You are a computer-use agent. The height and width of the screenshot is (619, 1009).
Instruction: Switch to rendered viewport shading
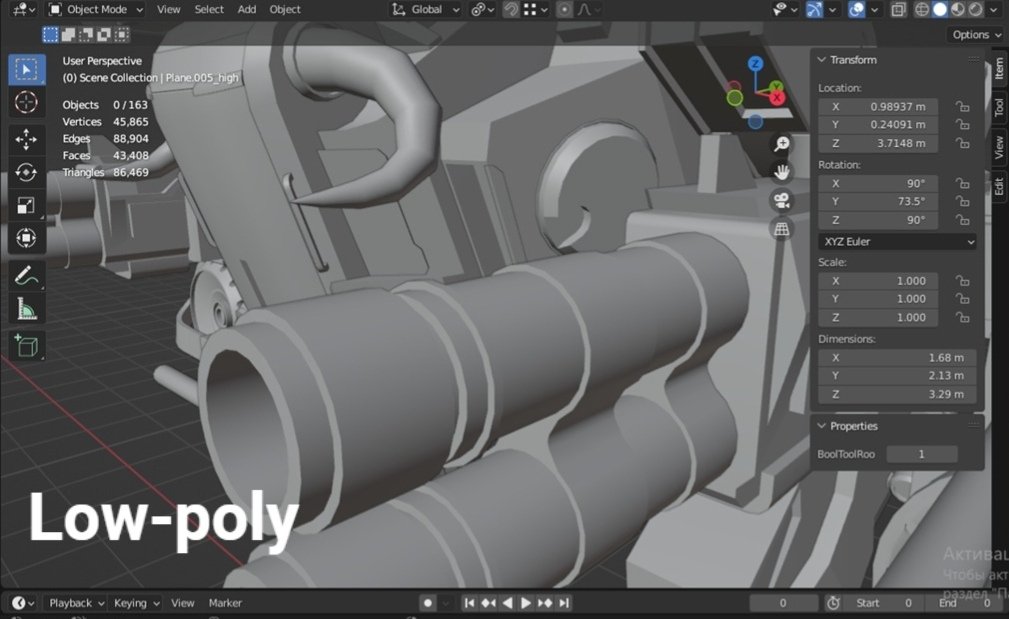[976, 10]
